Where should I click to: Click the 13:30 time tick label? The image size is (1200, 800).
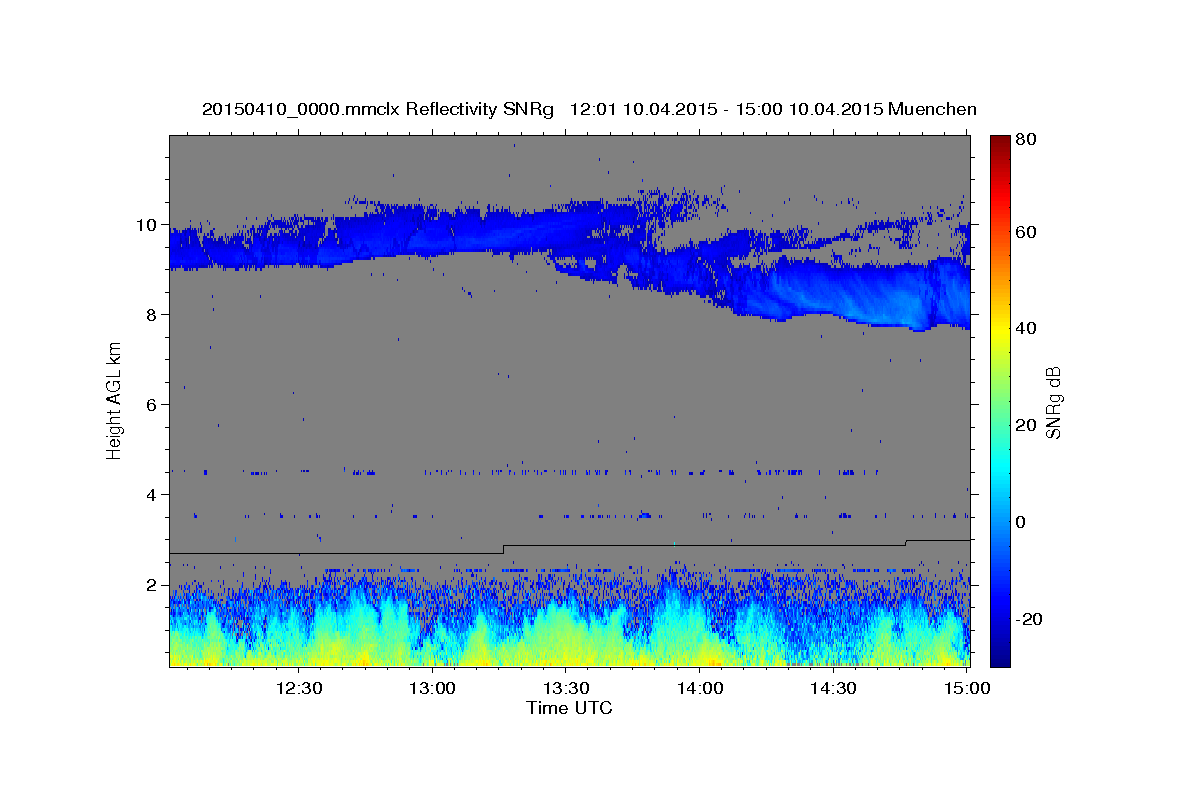[x=565, y=688]
